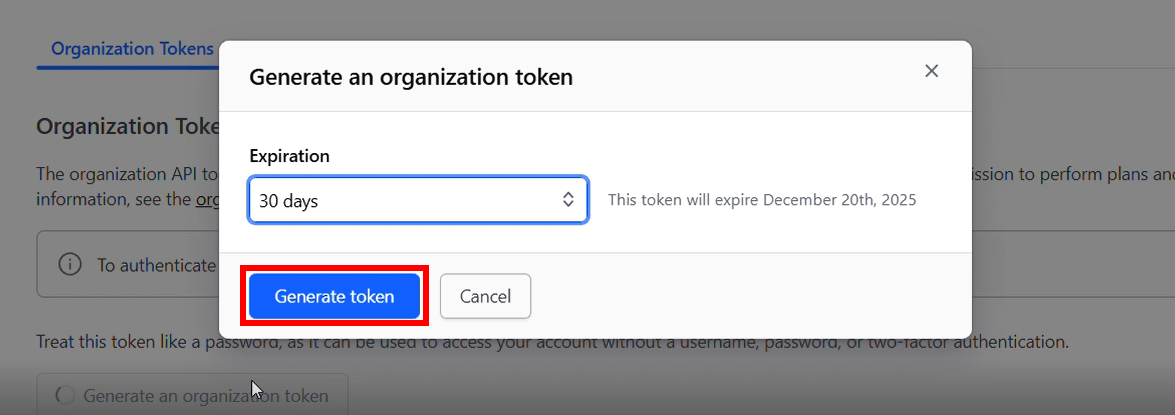Image resolution: width=1175 pixels, height=415 pixels.
Task: Click the Expiration field label
Action: (289, 156)
